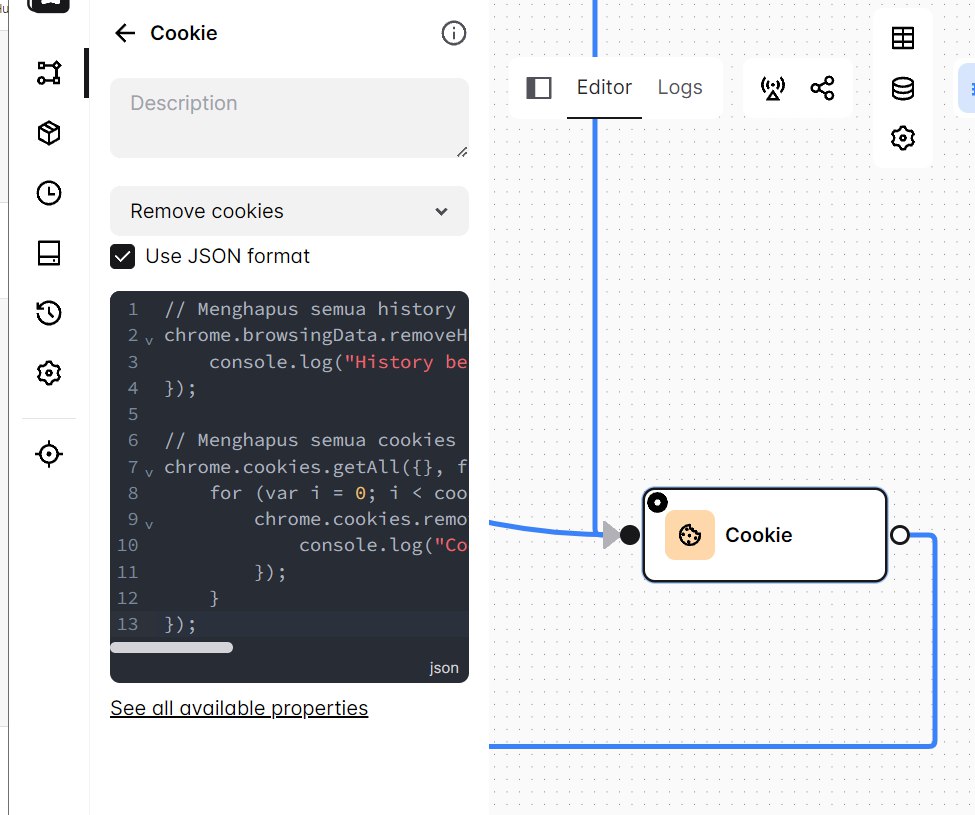Click the chrome.browsingData code line

[x=315, y=335]
